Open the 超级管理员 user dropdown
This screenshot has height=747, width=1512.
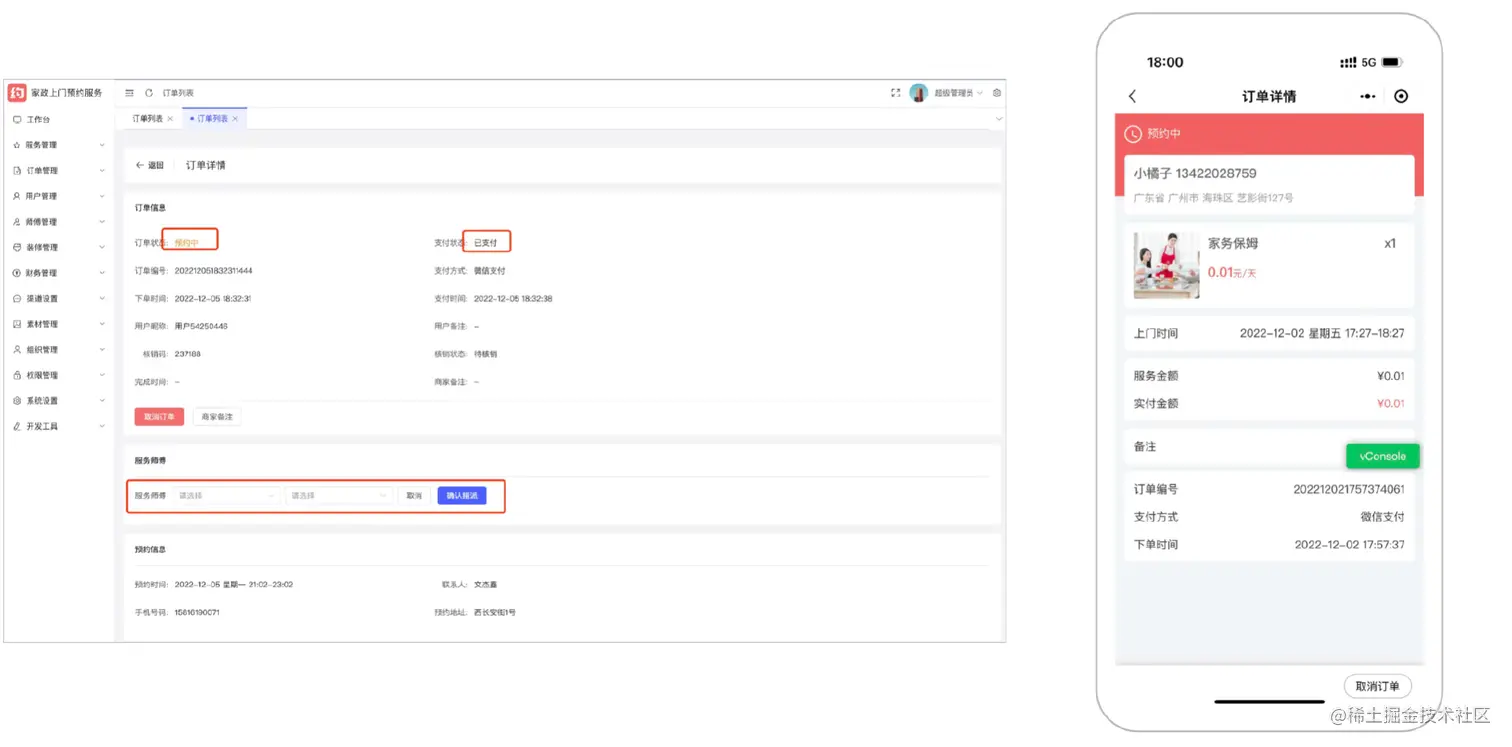[957, 93]
